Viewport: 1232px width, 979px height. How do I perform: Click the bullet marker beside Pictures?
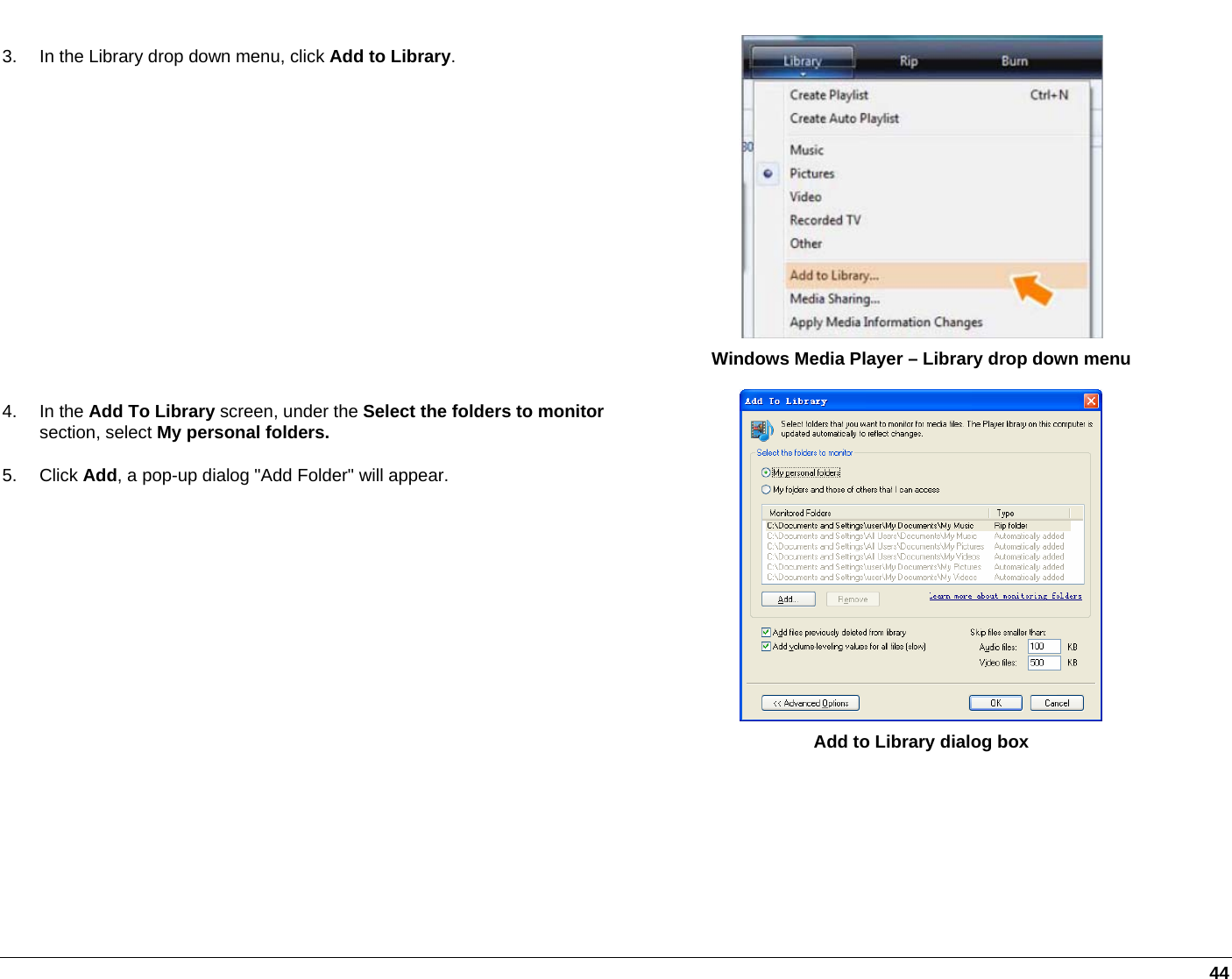click(768, 174)
